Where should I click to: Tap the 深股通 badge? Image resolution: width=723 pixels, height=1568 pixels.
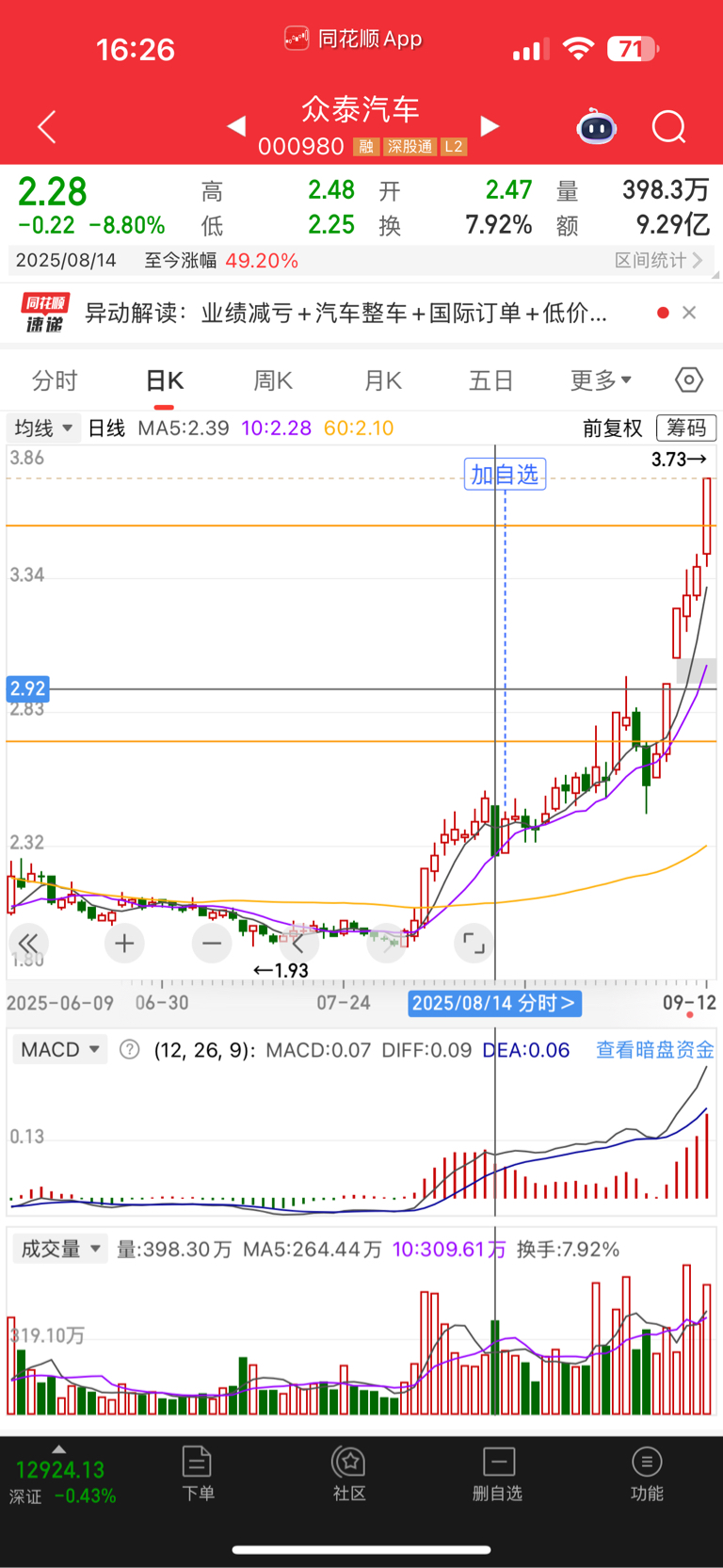coord(410,146)
